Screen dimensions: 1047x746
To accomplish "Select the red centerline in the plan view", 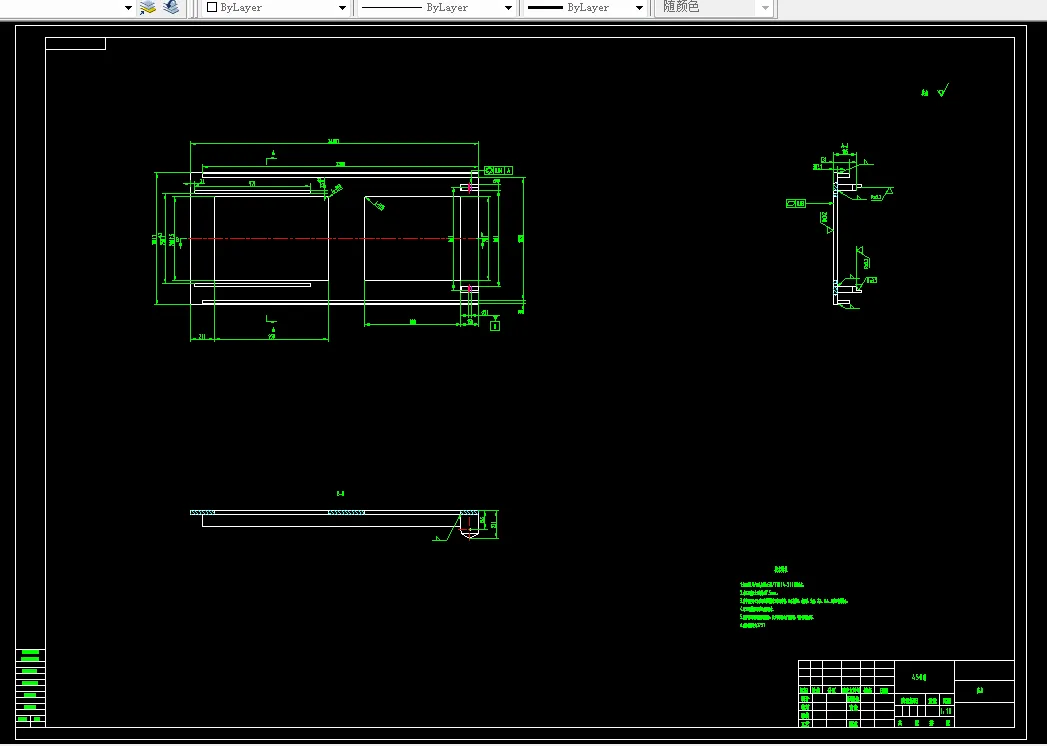I will click(334, 238).
